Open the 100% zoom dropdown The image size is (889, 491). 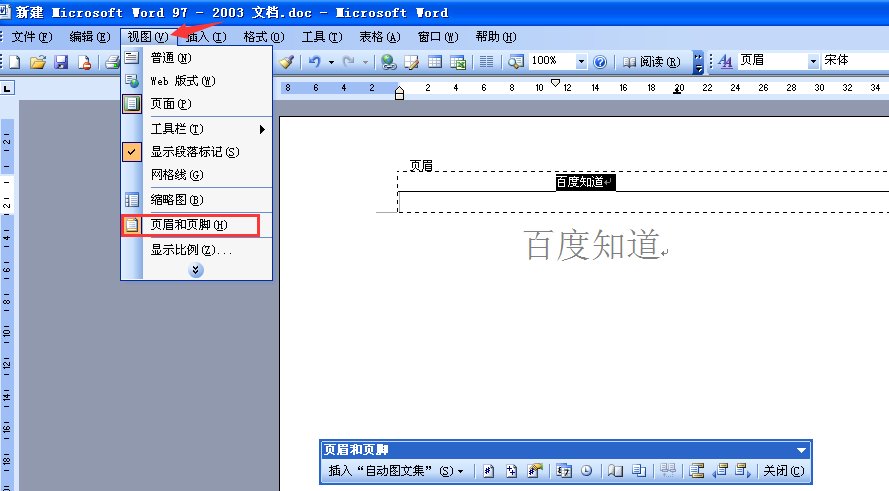coord(581,61)
